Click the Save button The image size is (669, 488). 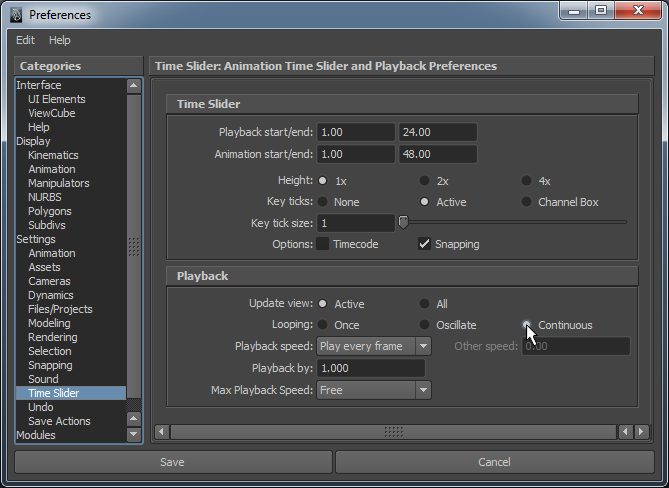tap(172, 462)
